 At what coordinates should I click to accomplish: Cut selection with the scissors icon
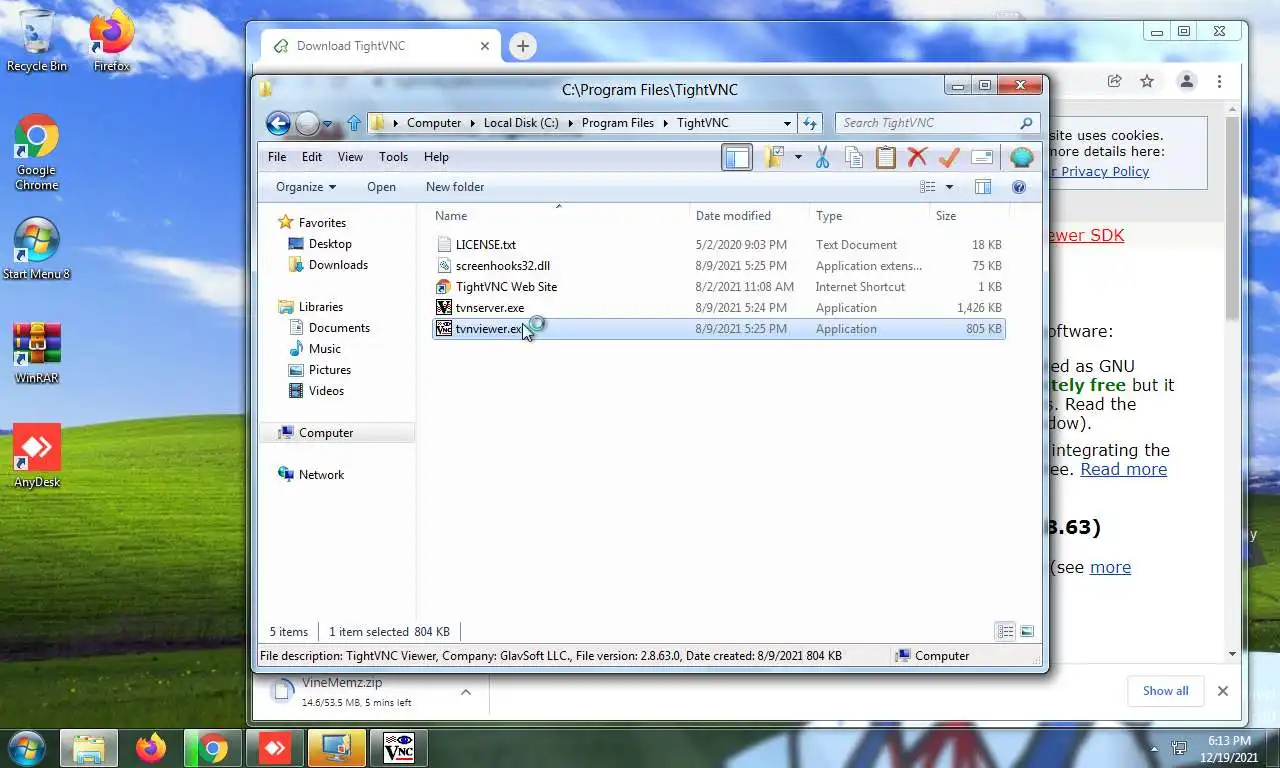[822, 157]
